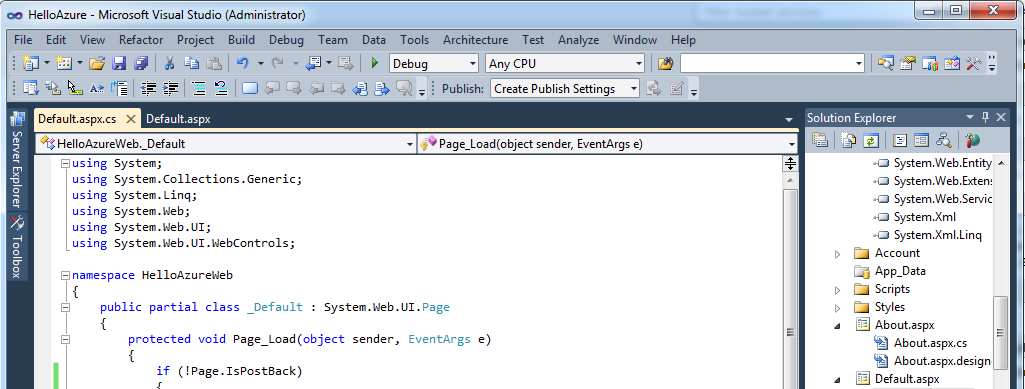
Task: Collapse the using directives region
Action: pyautogui.click(x=65, y=163)
